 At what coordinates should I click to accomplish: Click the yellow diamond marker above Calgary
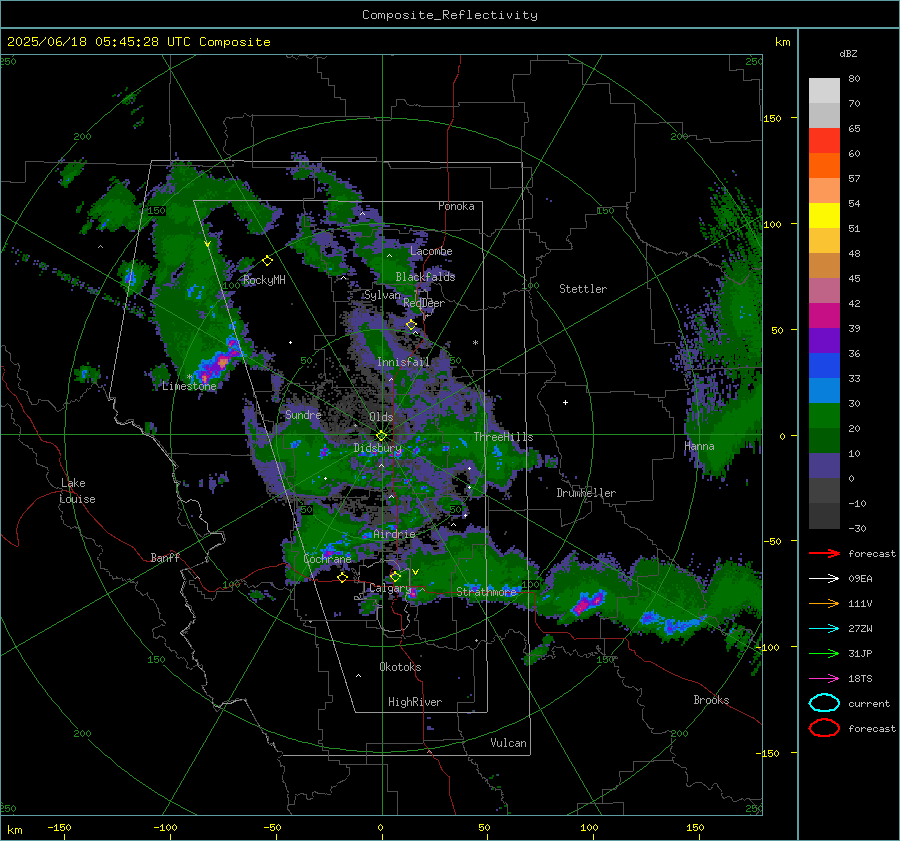(x=395, y=576)
